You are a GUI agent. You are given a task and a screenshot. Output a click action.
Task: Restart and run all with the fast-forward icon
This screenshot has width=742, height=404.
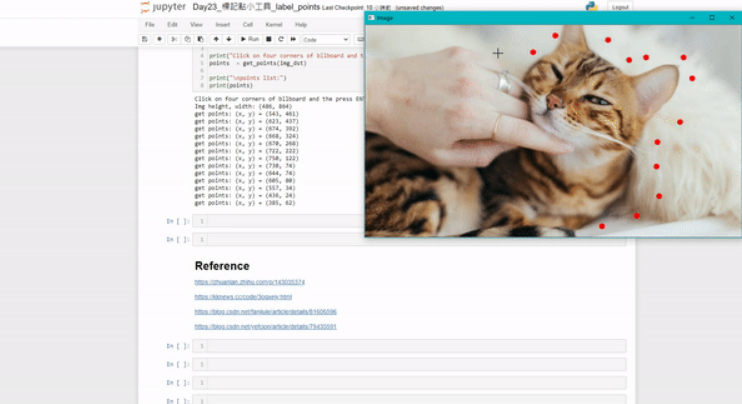(293, 39)
